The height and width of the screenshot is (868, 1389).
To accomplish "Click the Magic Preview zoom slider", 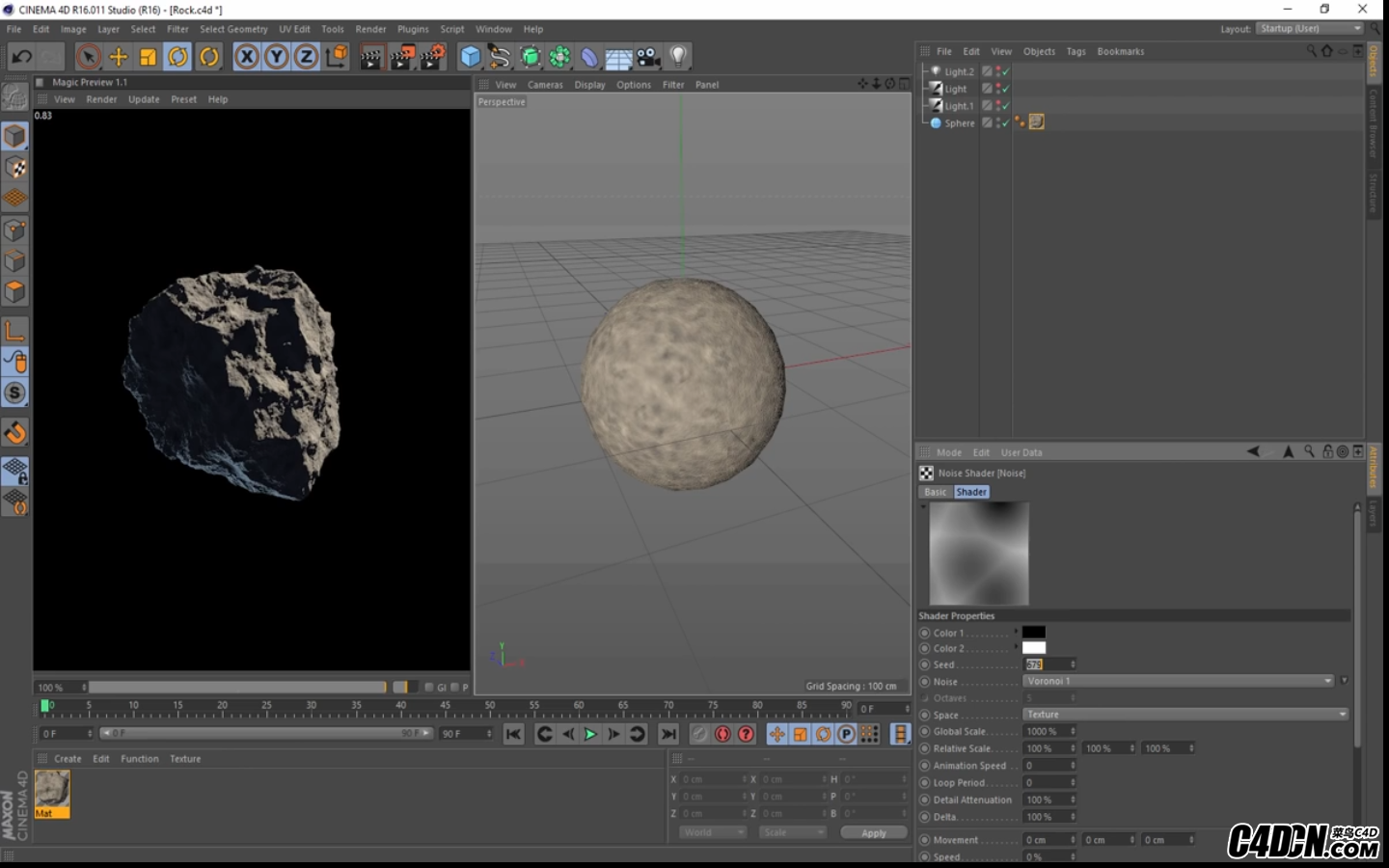I will (238, 688).
